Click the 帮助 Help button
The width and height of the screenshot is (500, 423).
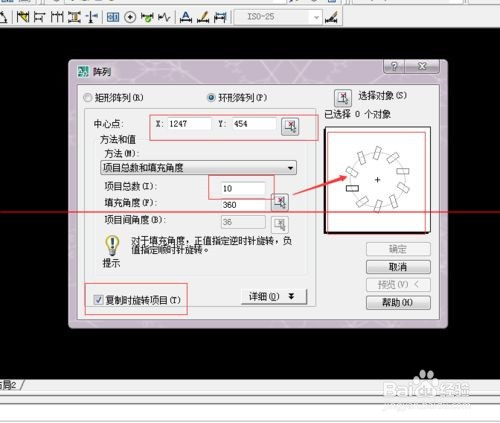tap(398, 303)
